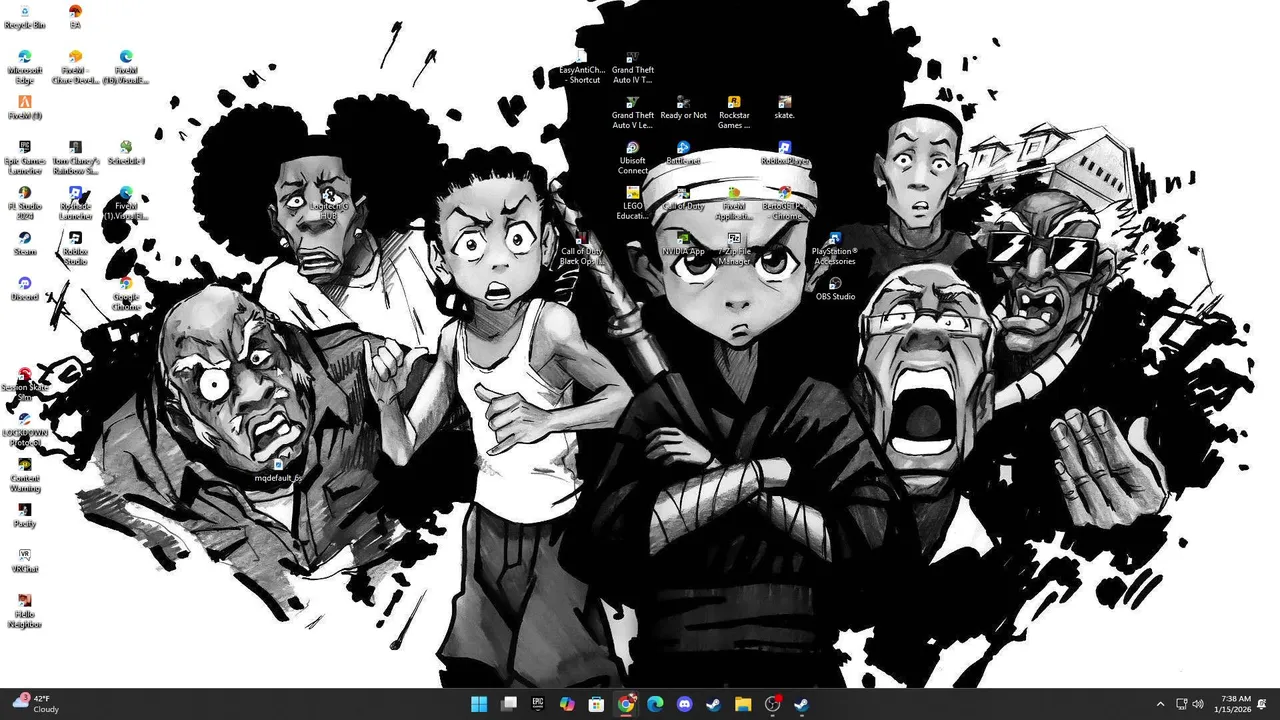Select the Call of Duty Black Ops shortcut
This screenshot has height=720, width=1280.
581,248
